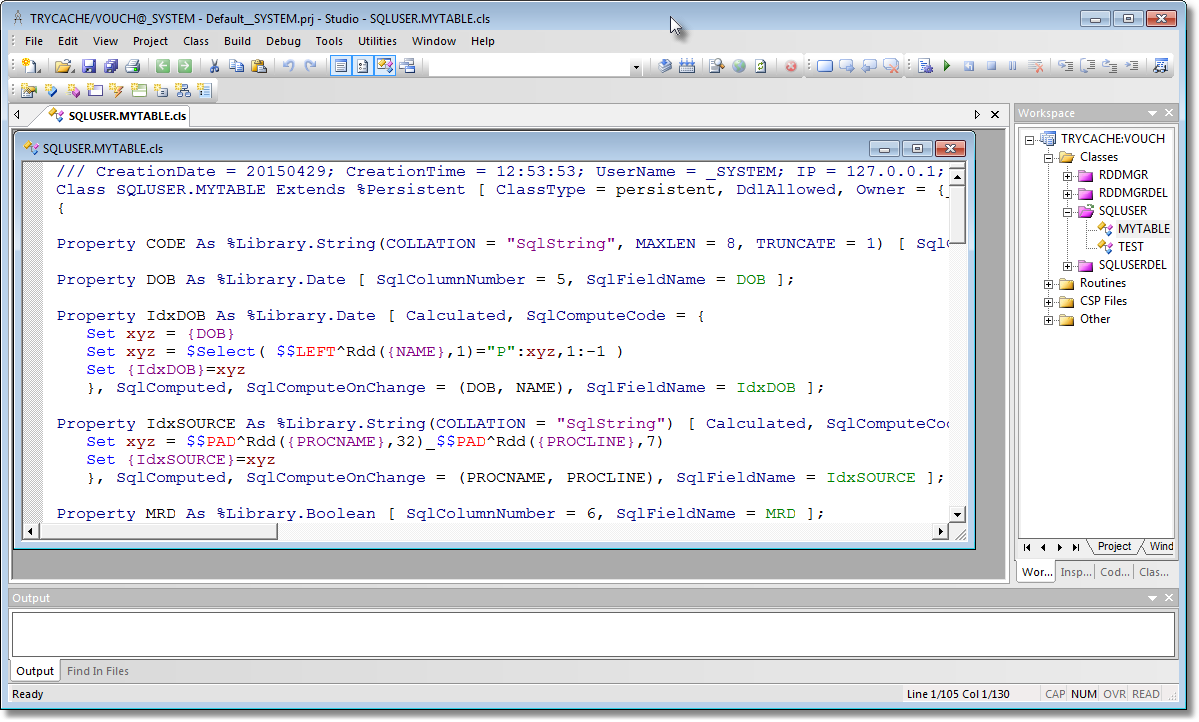Expand the RDDMGR package node
The image size is (1199, 722).
pos(1067,176)
